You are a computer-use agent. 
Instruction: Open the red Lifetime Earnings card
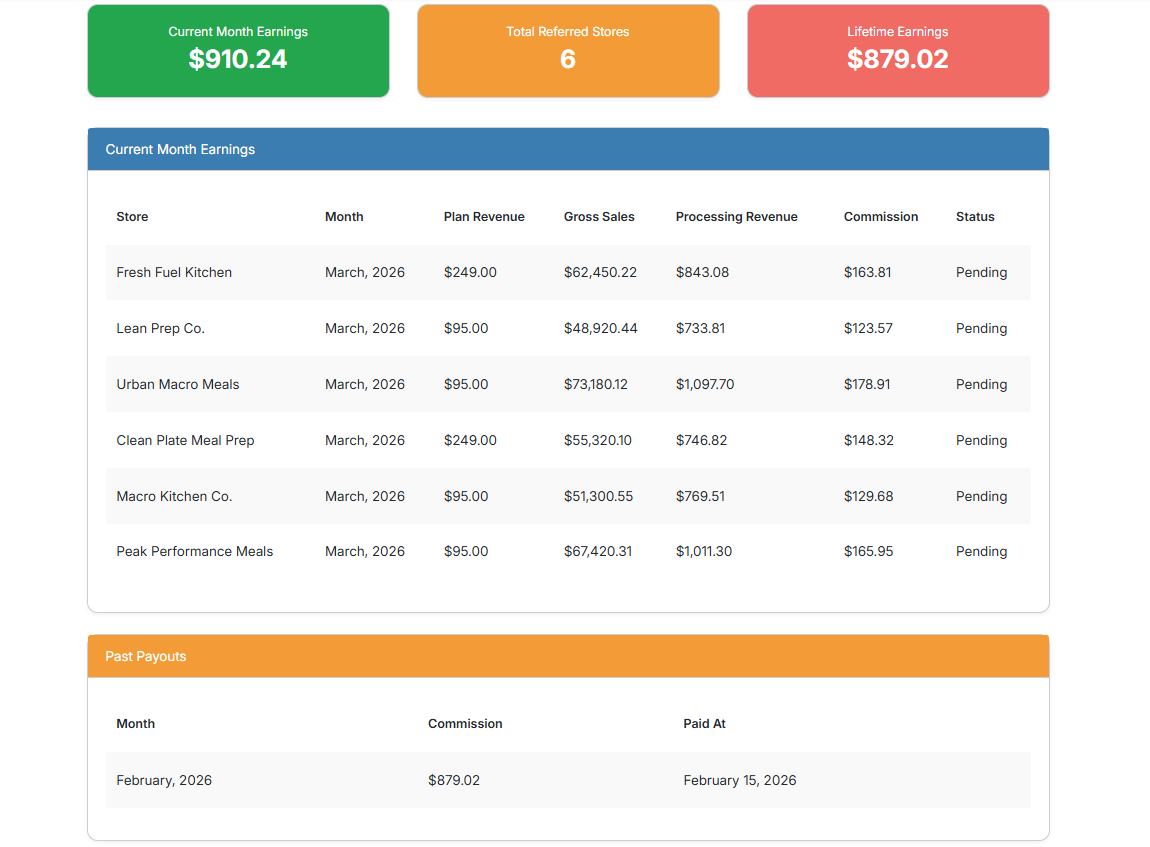(898, 51)
